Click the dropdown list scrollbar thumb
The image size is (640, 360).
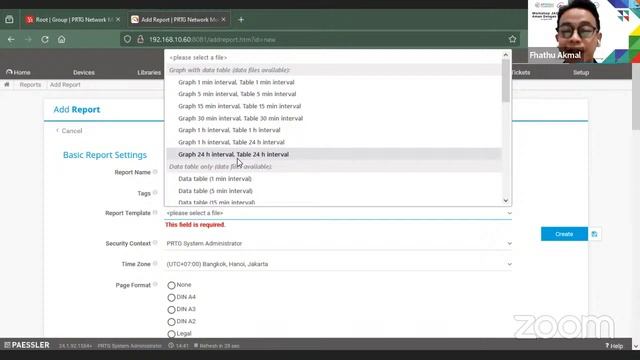coord(506,81)
